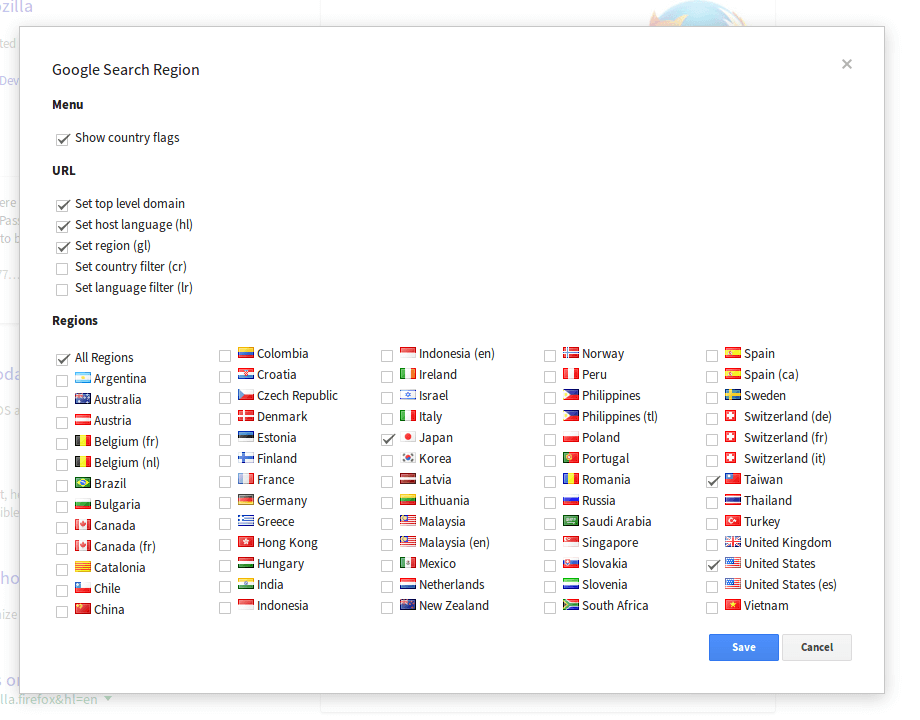
Task: Click the Hong Kong flag icon
Action: pos(246,542)
